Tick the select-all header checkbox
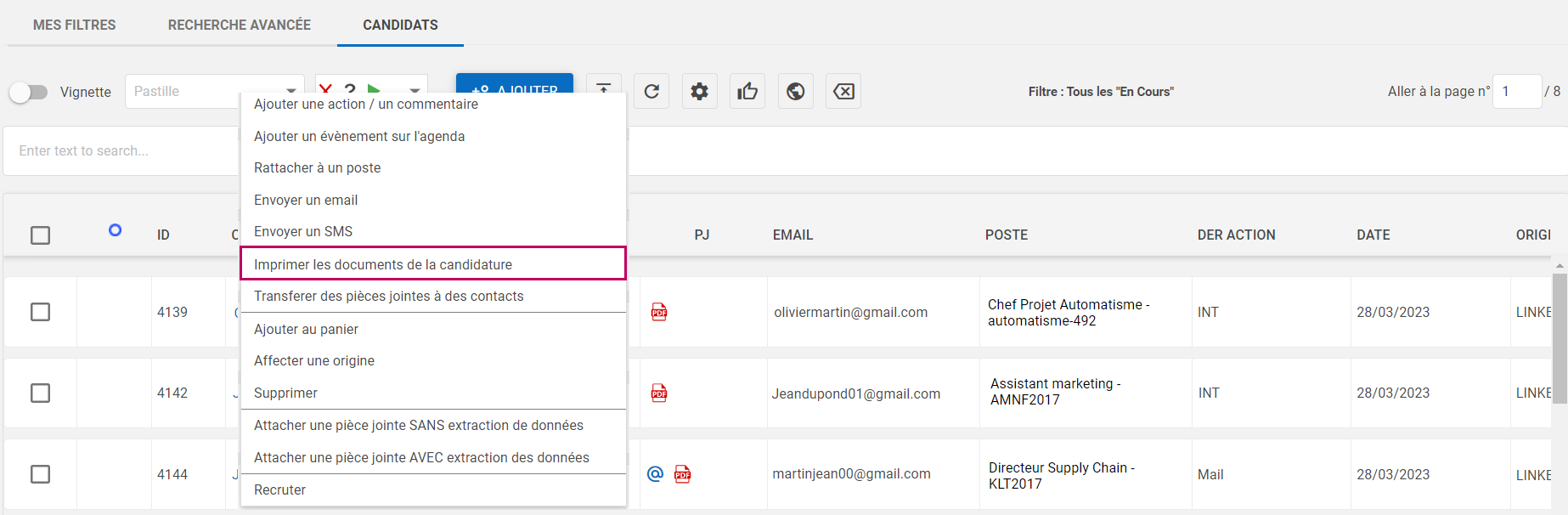1568x515 pixels. (x=40, y=235)
